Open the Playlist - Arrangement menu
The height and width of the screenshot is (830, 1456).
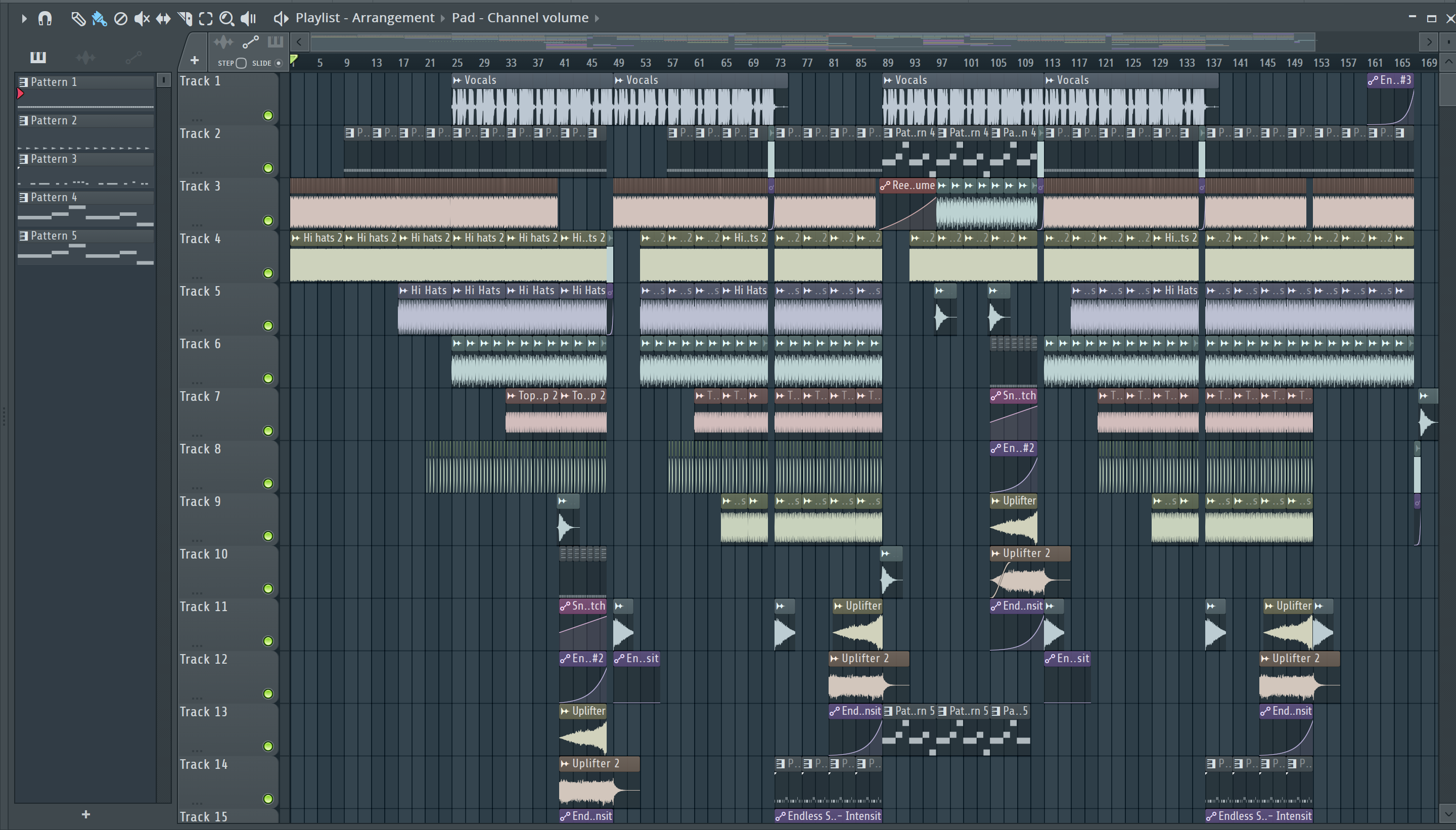[x=365, y=18]
